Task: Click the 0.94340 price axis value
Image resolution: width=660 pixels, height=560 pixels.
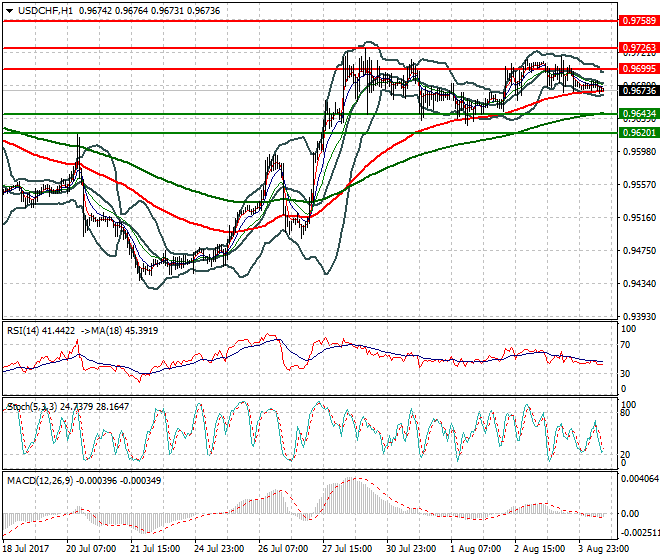Action: pyautogui.click(x=639, y=283)
